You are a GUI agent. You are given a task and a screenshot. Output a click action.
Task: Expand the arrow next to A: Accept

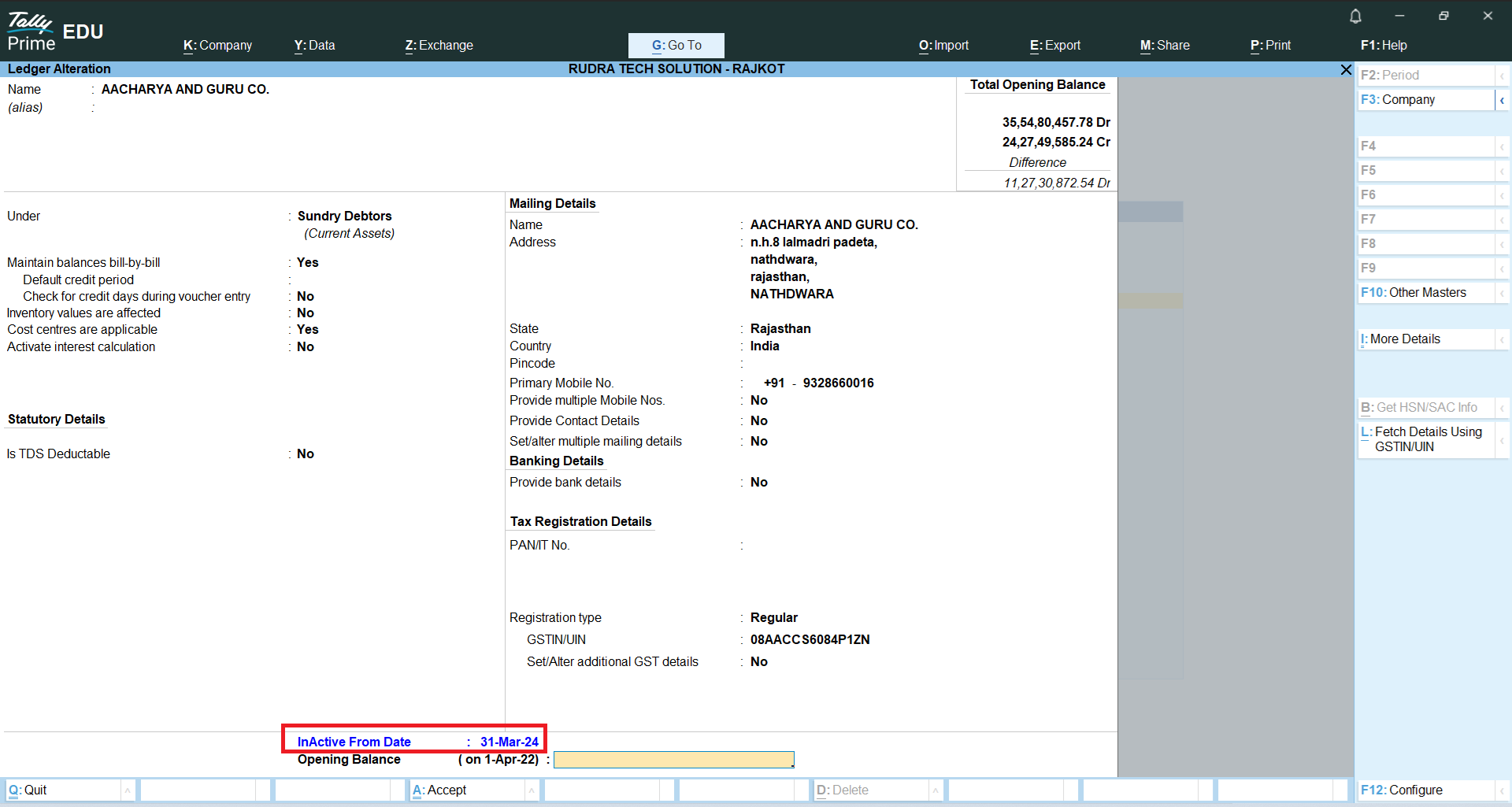tap(532, 790)
